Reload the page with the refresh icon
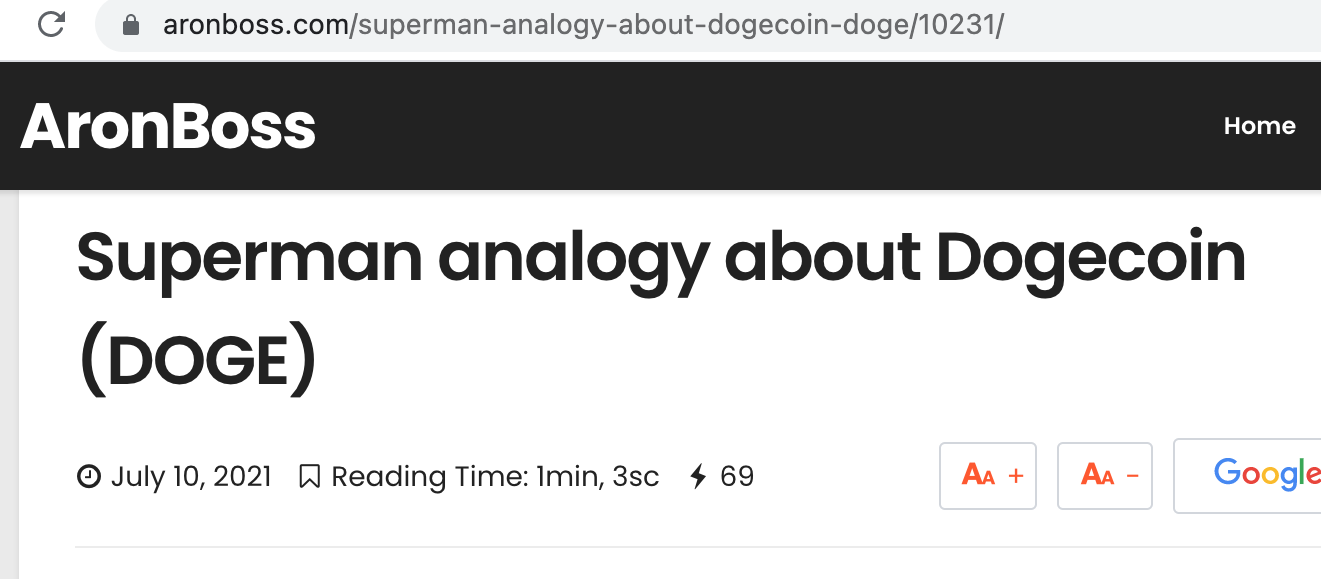Image resolution: width=1321 pixels, height=579 pixels. (x=51, y=25)
